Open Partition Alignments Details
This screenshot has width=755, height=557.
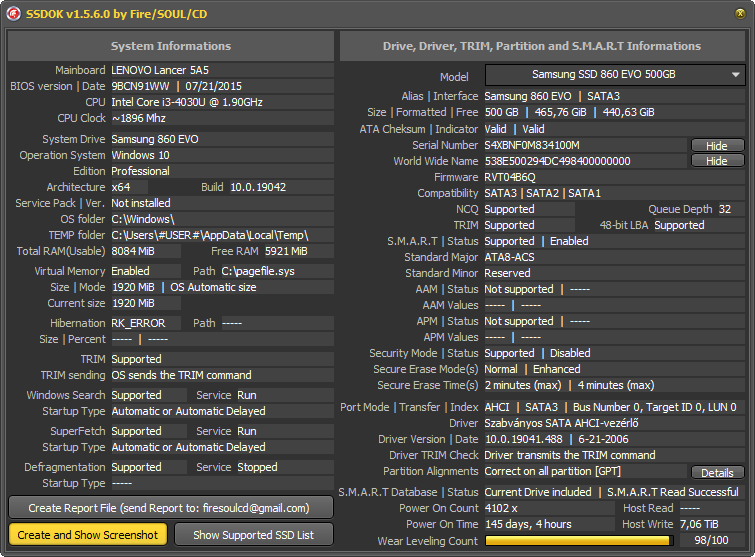[x=717, y=473]
